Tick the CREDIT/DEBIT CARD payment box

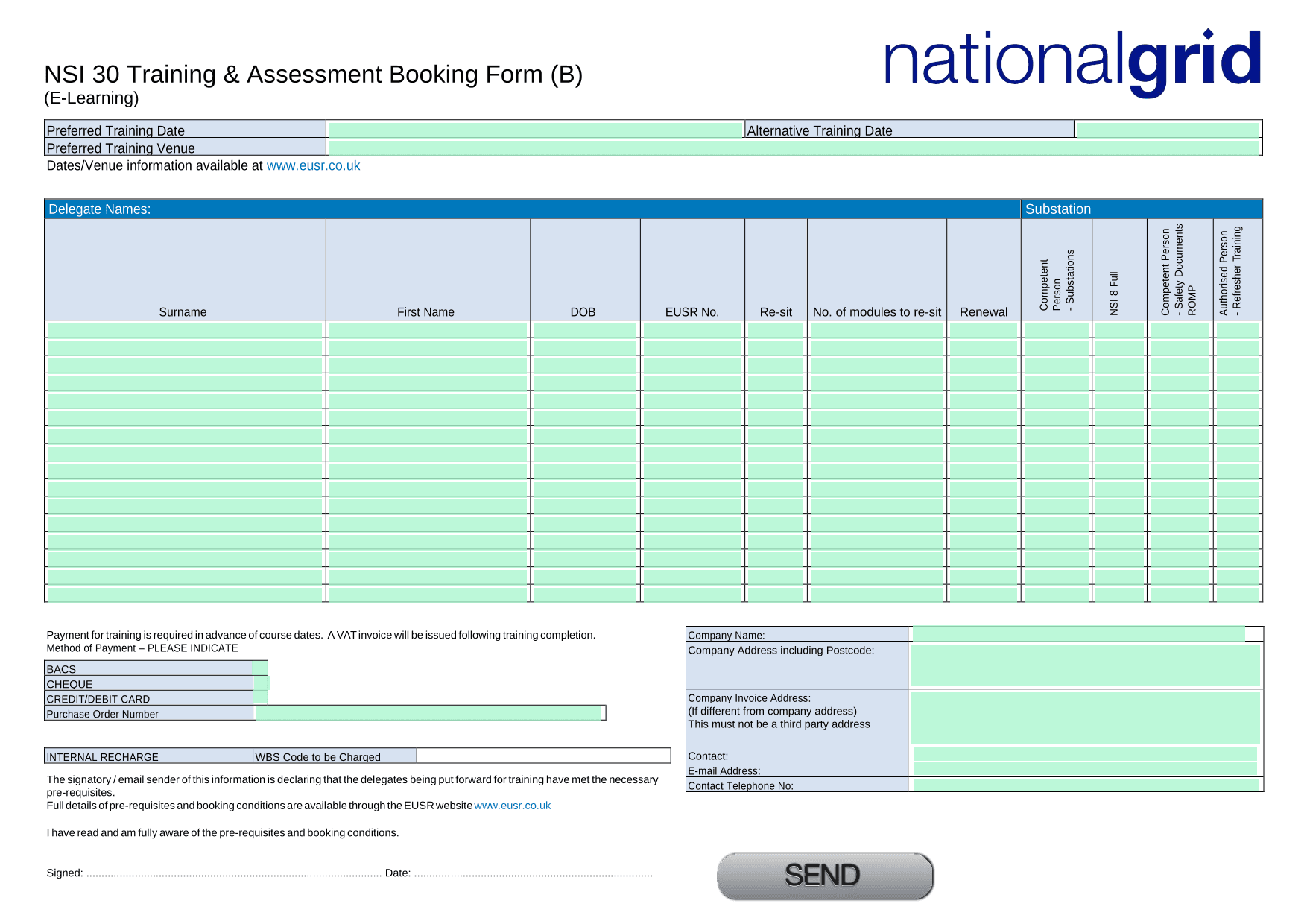click(x=260, y=698)
